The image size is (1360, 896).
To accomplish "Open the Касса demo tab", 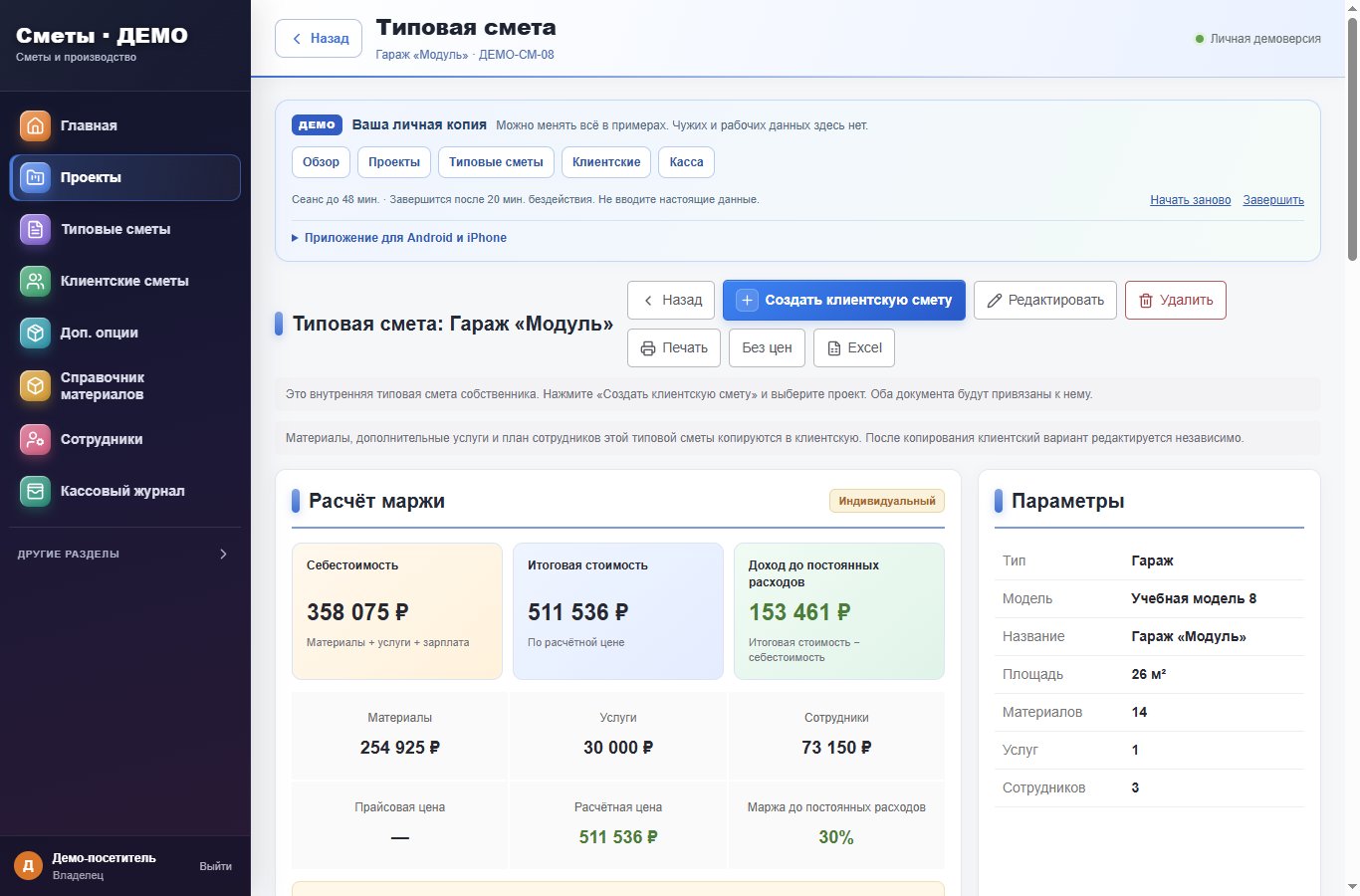I will (x=686, y=162).
